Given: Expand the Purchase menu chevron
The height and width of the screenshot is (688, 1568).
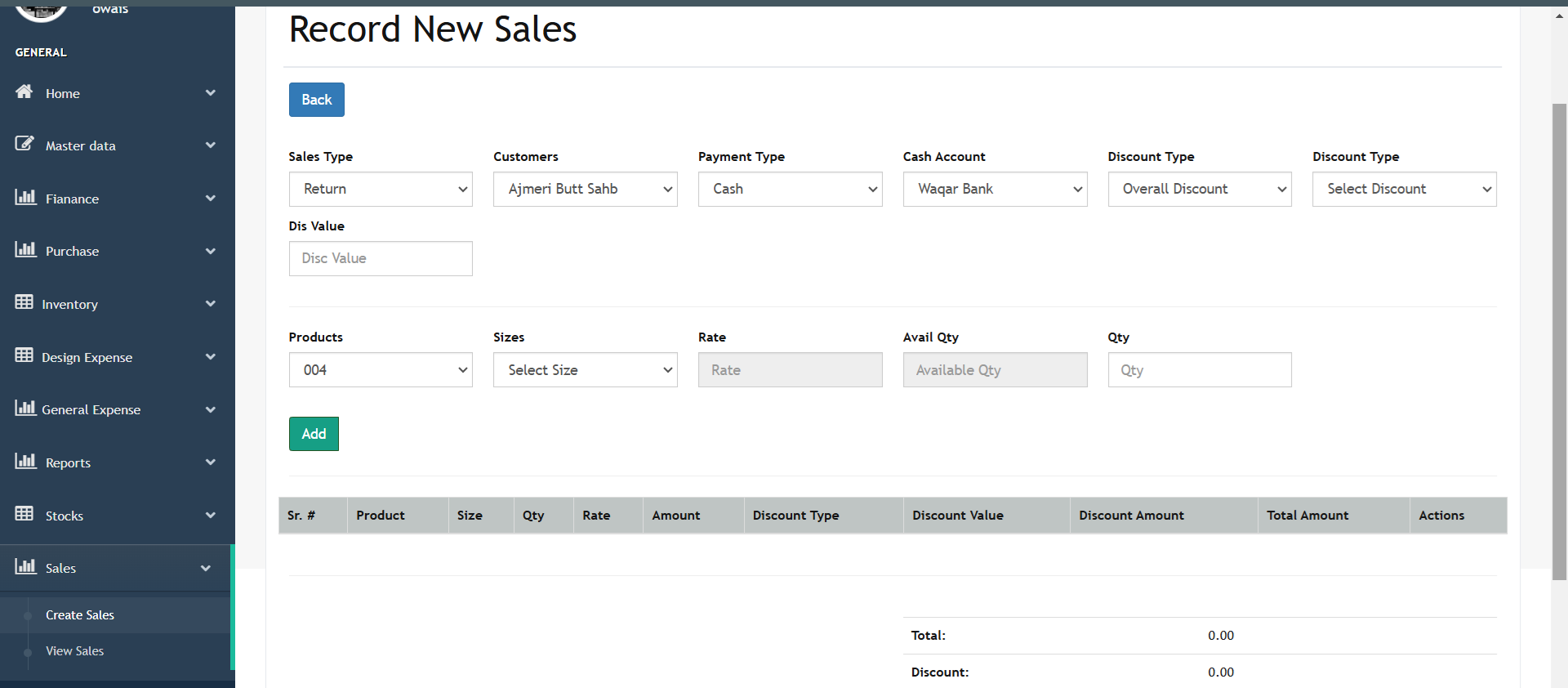Looking at the screenshot, I should tap(211, 251).
